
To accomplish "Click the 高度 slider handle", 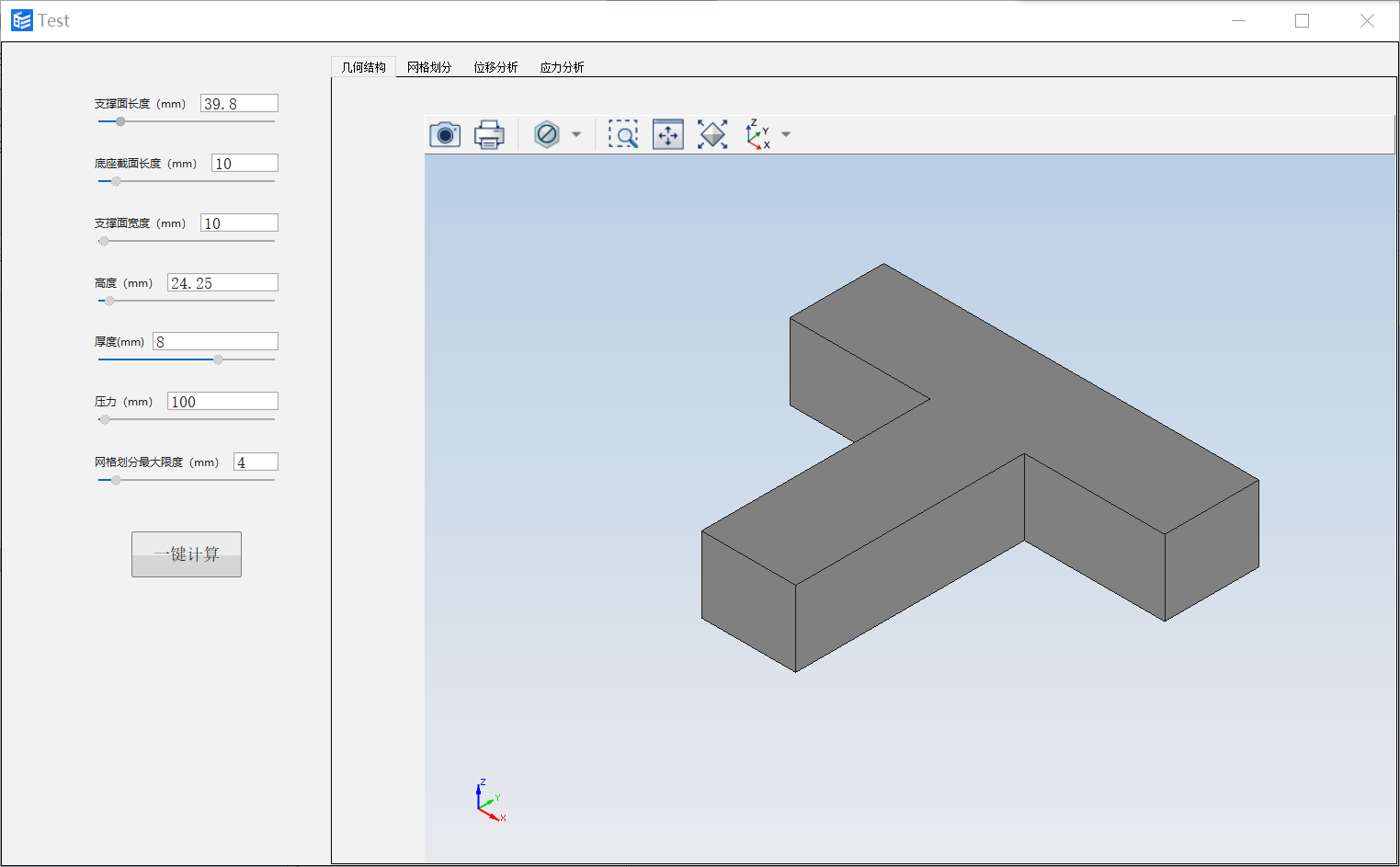I will pos(109,301).
